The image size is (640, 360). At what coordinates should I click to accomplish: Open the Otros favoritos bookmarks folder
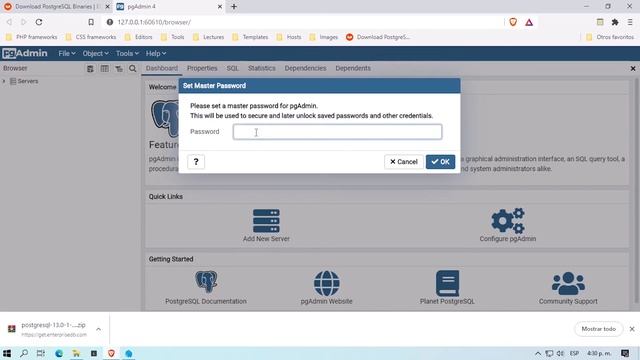(610, 37)
